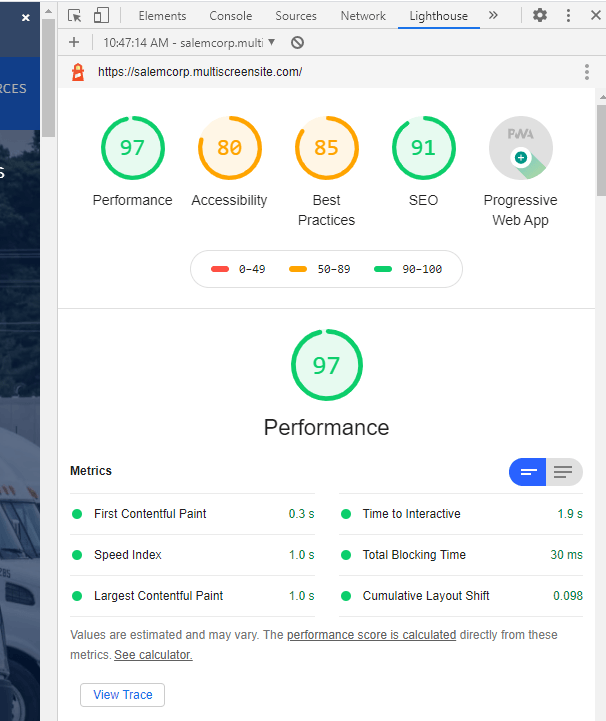Click the red Lighthouse logo icon
Viewport: 606px width, 721px height.
pyautogui.click(x=78, y=72)
